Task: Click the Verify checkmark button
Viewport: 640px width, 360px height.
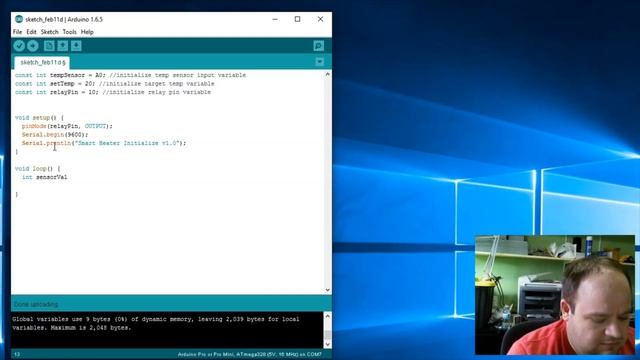Action: (x=19, y=46)
